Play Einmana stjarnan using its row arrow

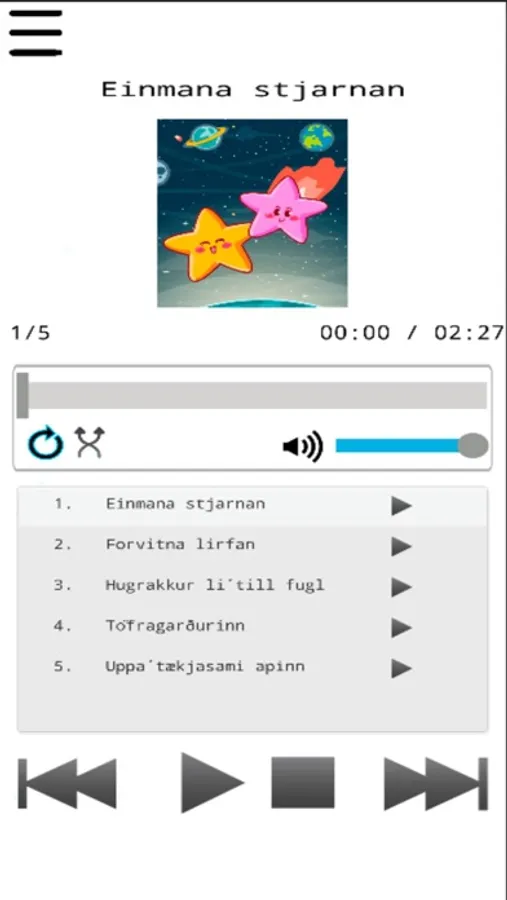click(x=401, y=506)
